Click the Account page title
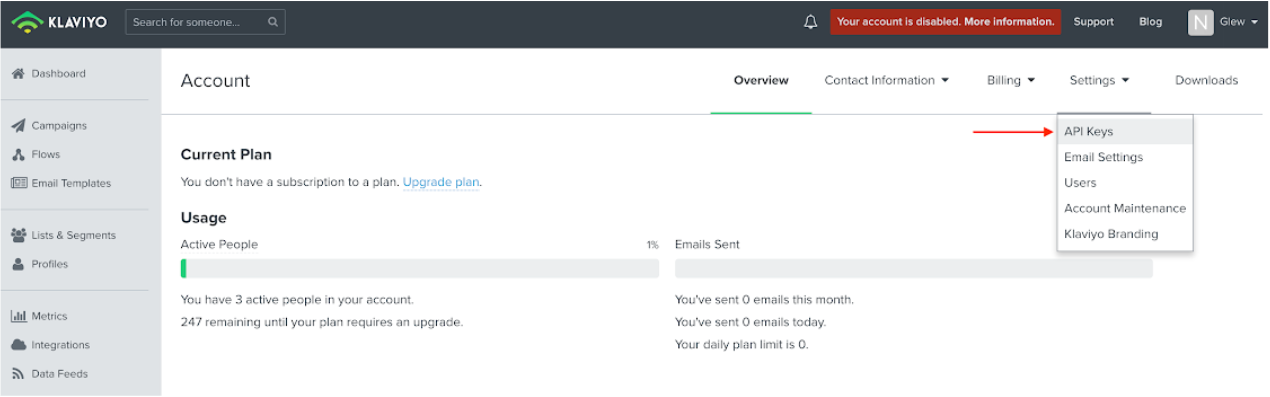1270x397 pixels. (215, 81)
